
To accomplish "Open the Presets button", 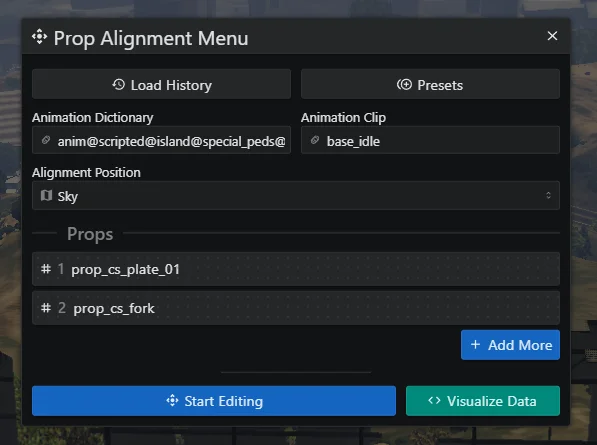I will click(x=430, y=84).
